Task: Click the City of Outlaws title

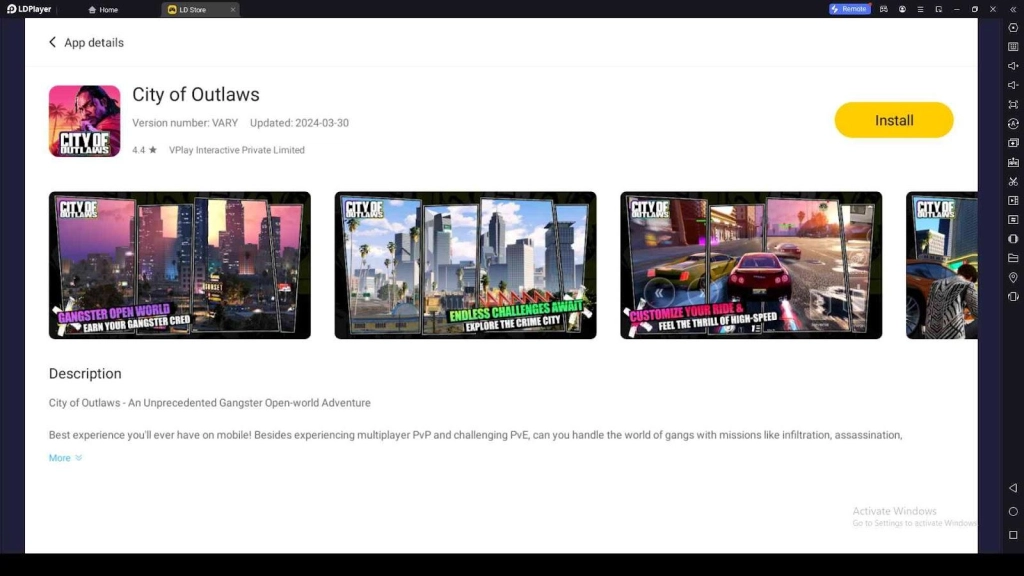Action: 196,95
